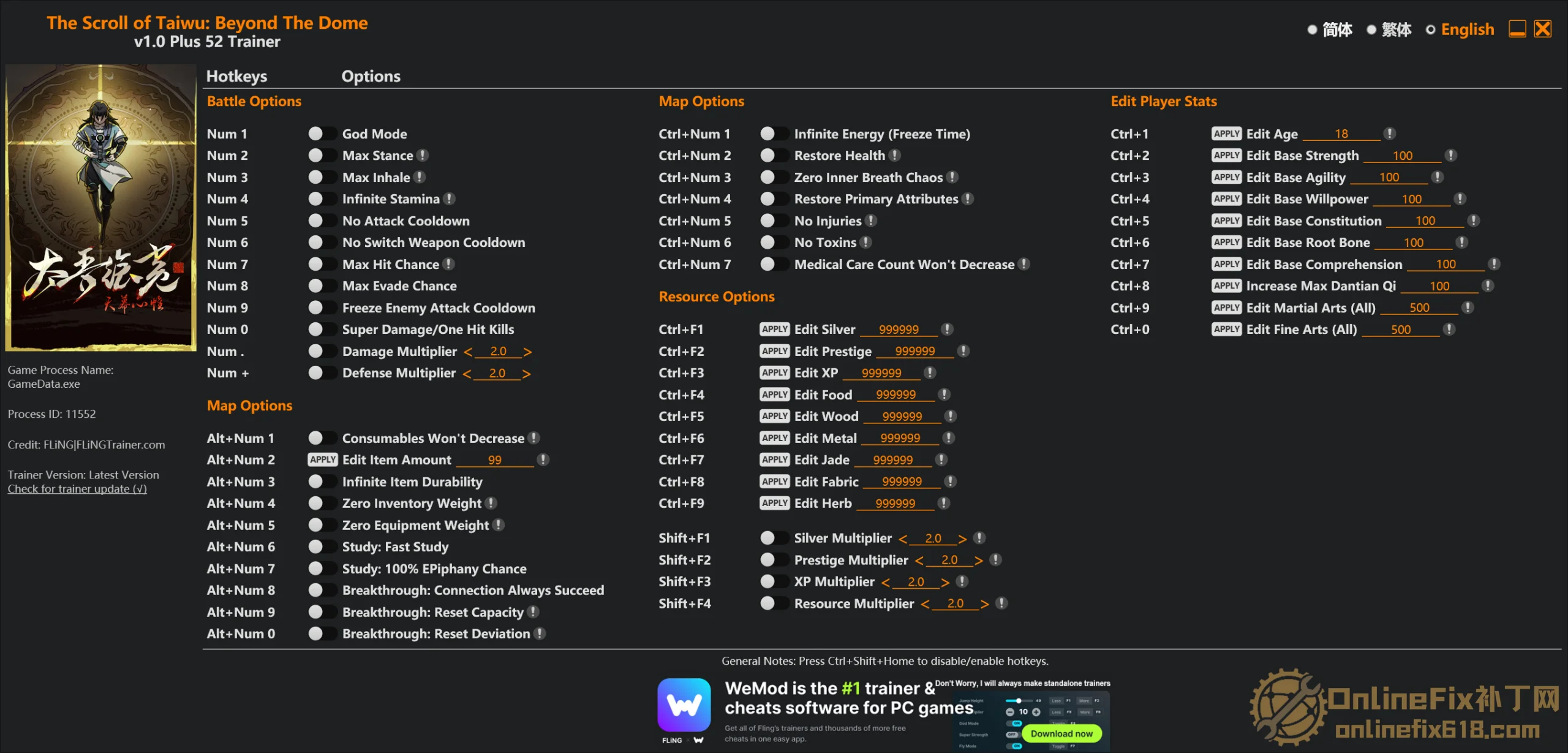Apply Edit Martial Arts (All) value
1568x753 pixels.
point(1226,308)
